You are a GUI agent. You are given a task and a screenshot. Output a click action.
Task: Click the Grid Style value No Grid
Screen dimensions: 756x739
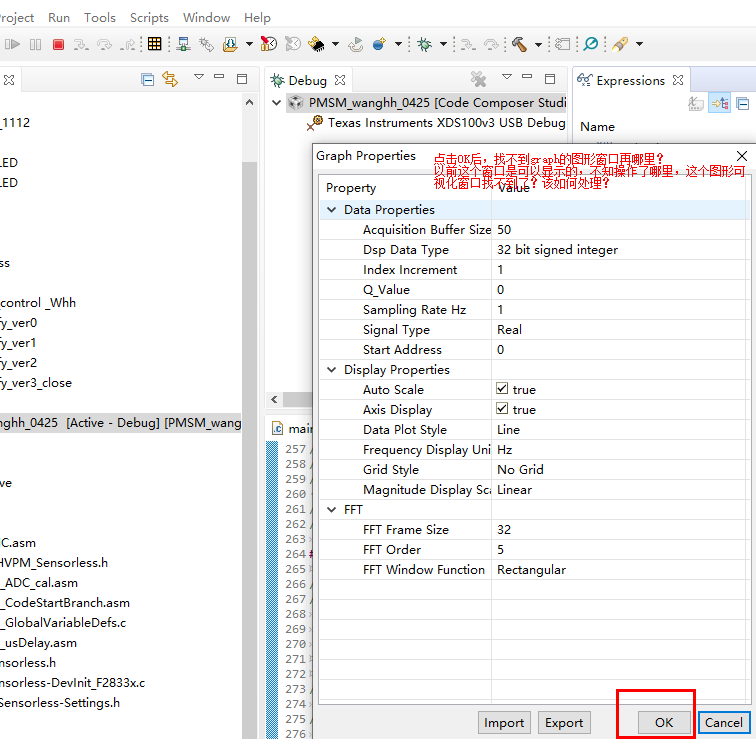[619, 470]
